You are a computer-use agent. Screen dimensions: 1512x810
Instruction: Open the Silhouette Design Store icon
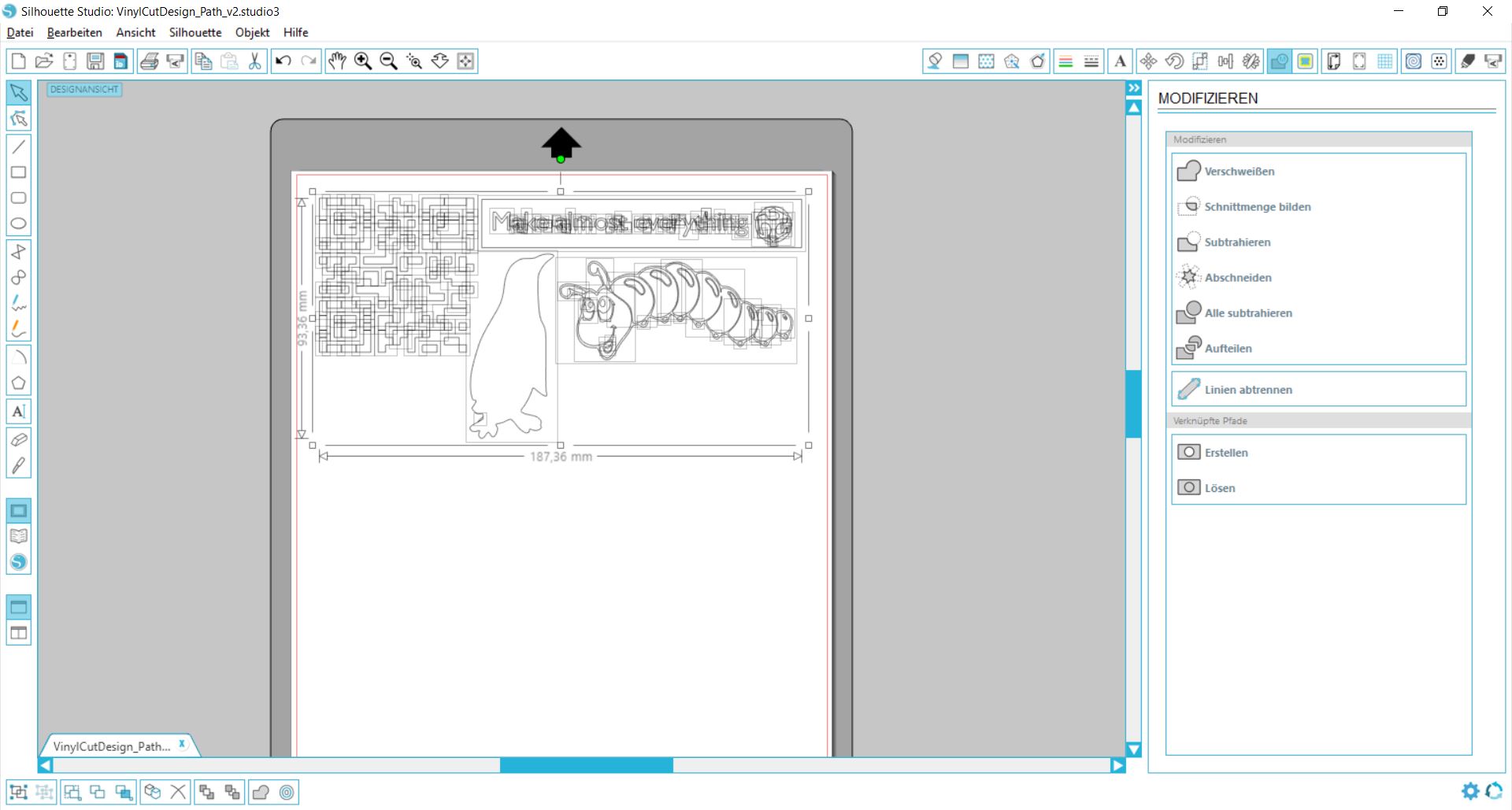tap(19, 563)
